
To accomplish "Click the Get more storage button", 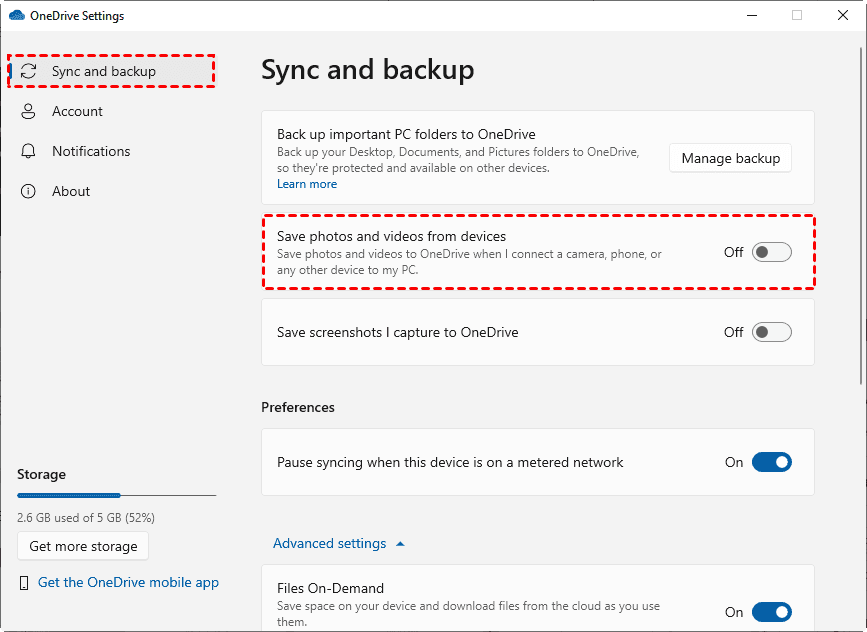I will pyautogui.click(x=82, y=546).
